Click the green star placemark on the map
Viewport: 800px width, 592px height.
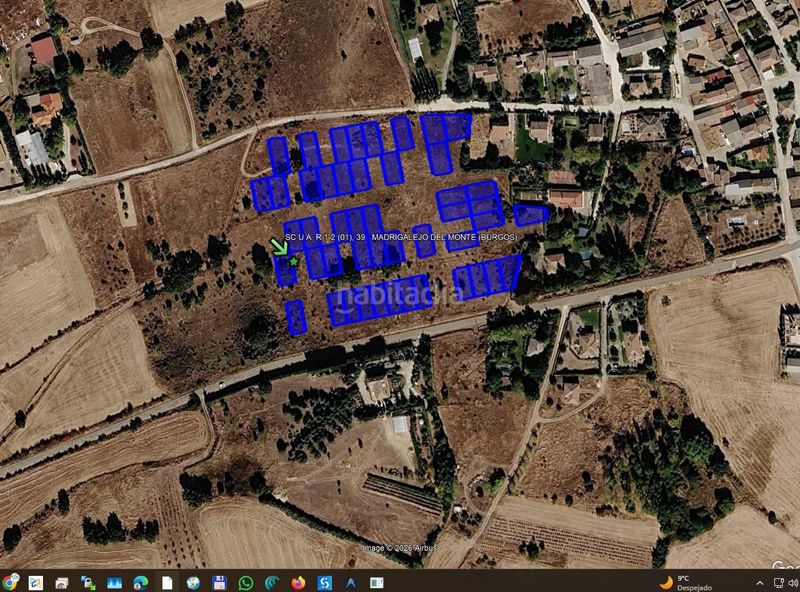[294, 261]
